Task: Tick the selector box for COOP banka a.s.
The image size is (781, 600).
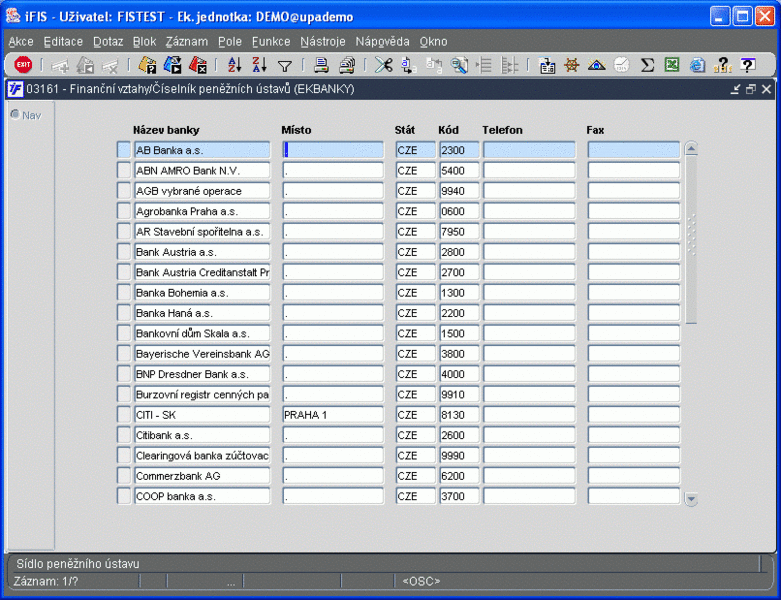Action: click(x=124, y=496)
